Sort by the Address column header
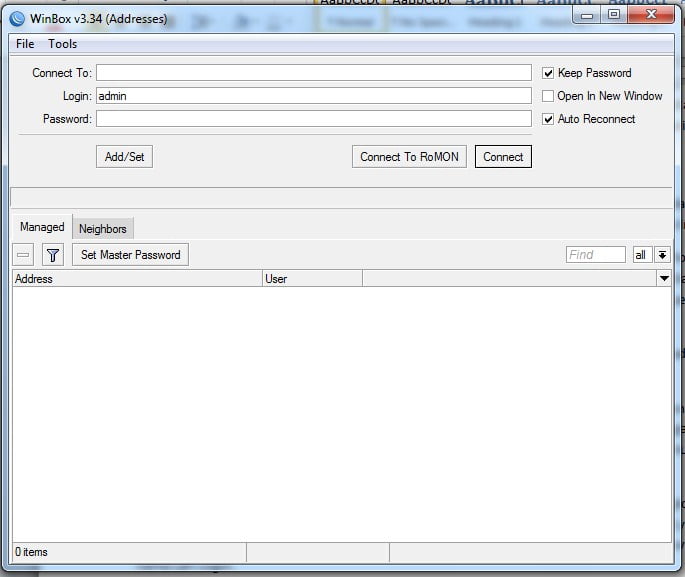 137,279
